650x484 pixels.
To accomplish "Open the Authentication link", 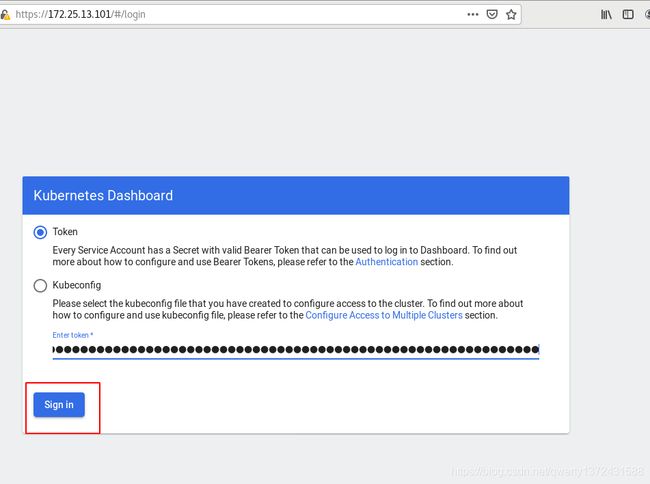I will click(x=386, y=262).
